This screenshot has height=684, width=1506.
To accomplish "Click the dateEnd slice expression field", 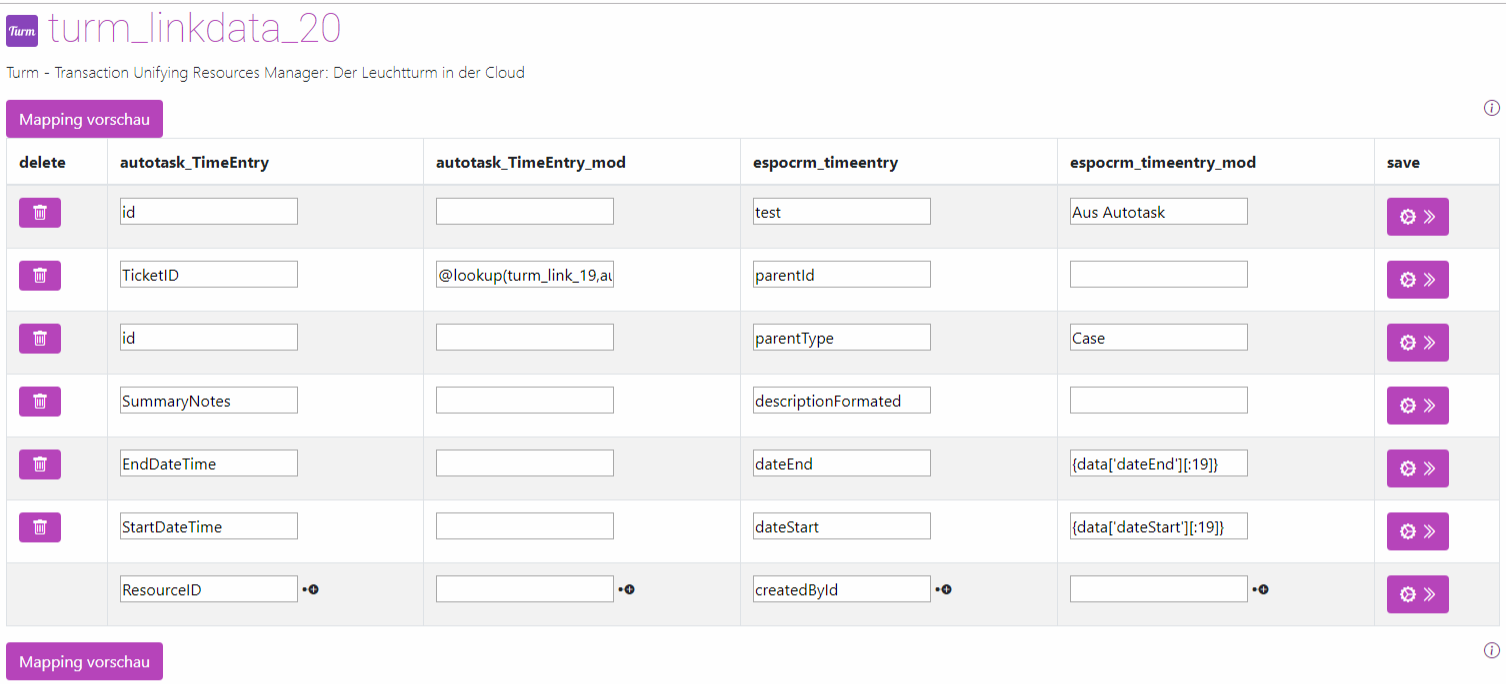I will (x=1159, y=464).
